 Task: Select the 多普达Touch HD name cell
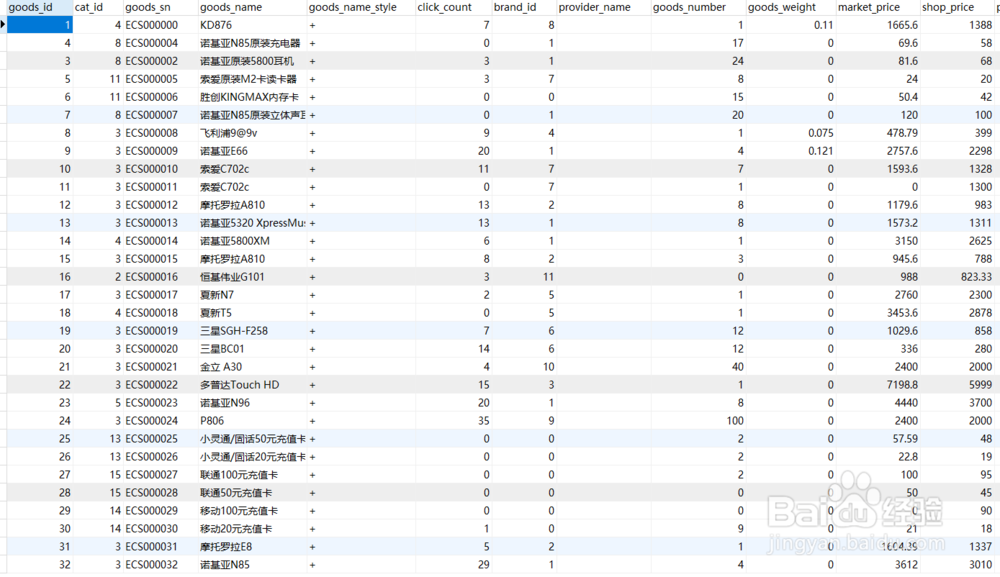[252, 385]
